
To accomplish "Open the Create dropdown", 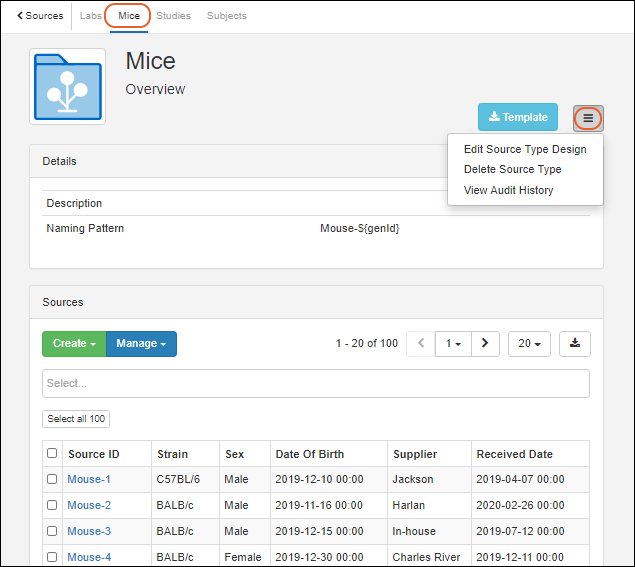I will (x=74, y=344).
